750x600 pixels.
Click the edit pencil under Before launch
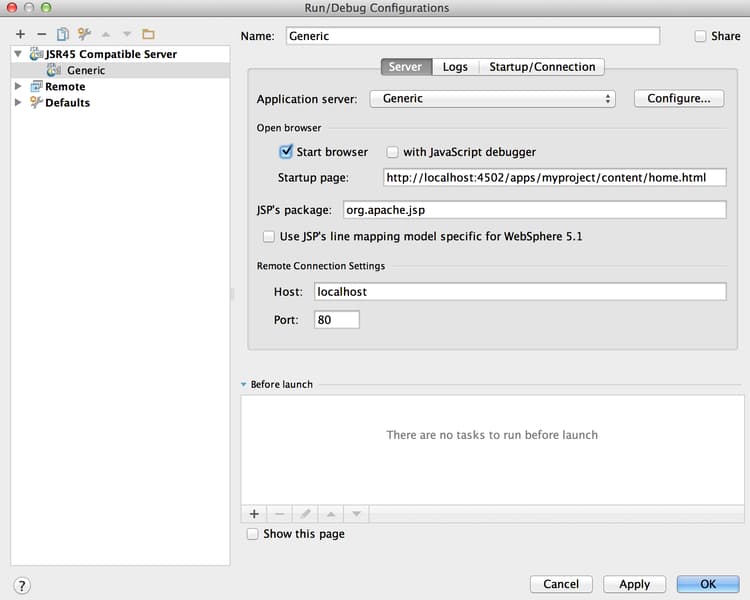[305, 513]
